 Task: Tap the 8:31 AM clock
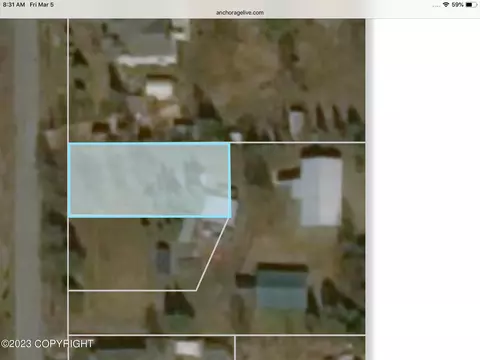(x=14, y=5)
